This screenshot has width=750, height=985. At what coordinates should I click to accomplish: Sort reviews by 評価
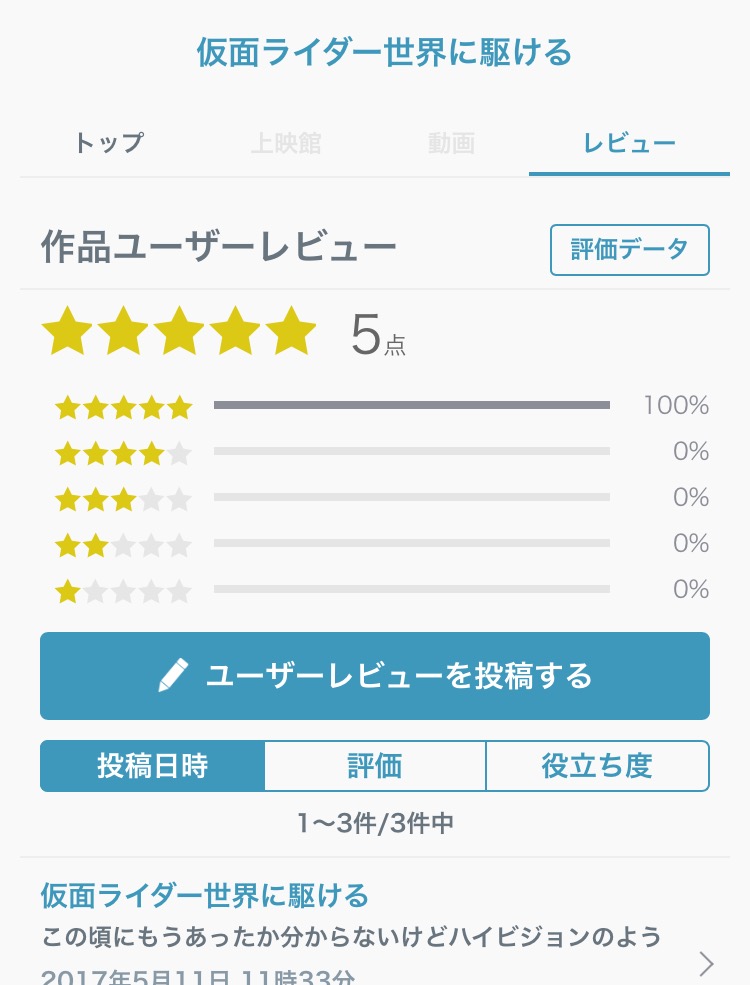(x=375, y=767)
